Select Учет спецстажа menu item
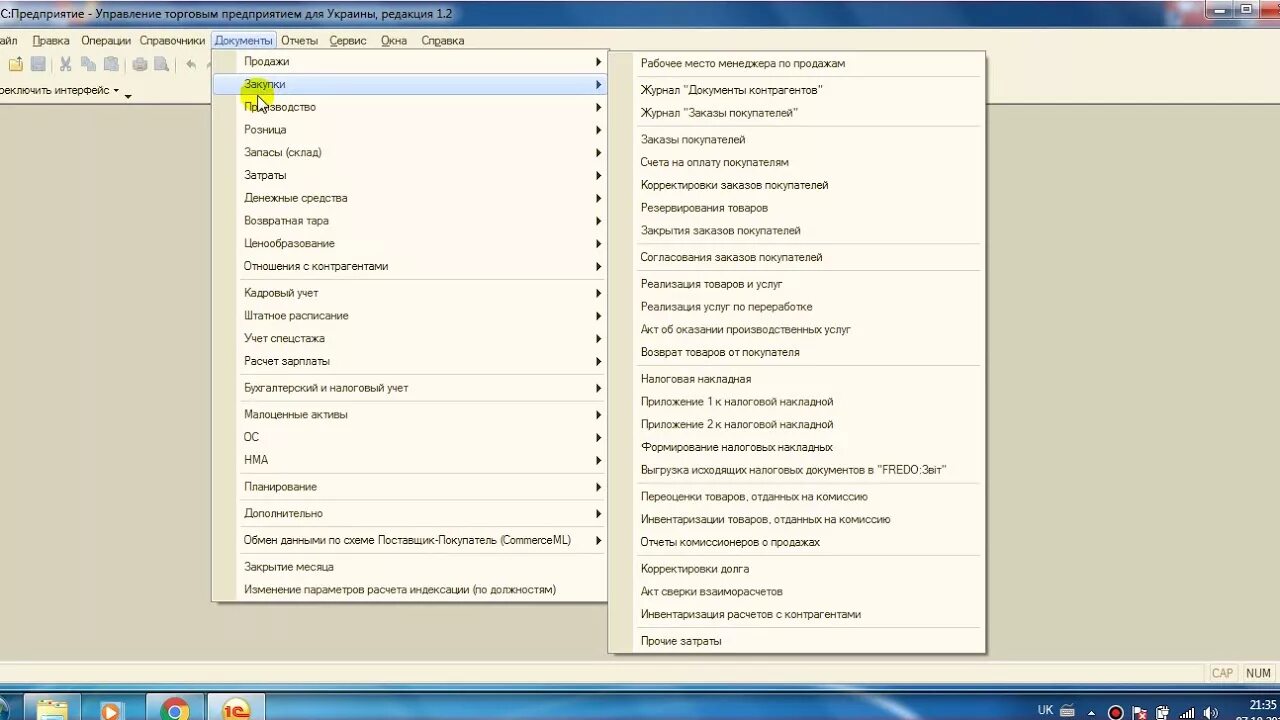Screen dimensions: 1280x720 click(410, 339)
